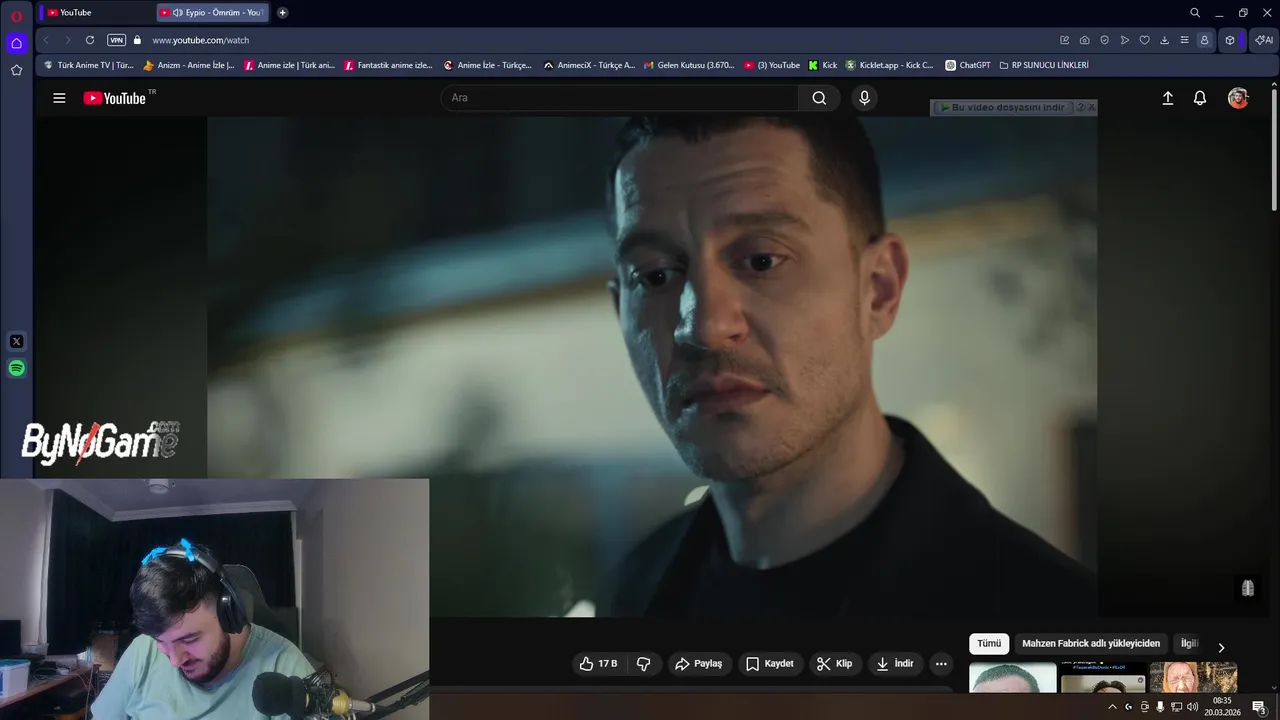Open ad blocker shield icon
The image size is (1280, 720).
point(1105,40)
